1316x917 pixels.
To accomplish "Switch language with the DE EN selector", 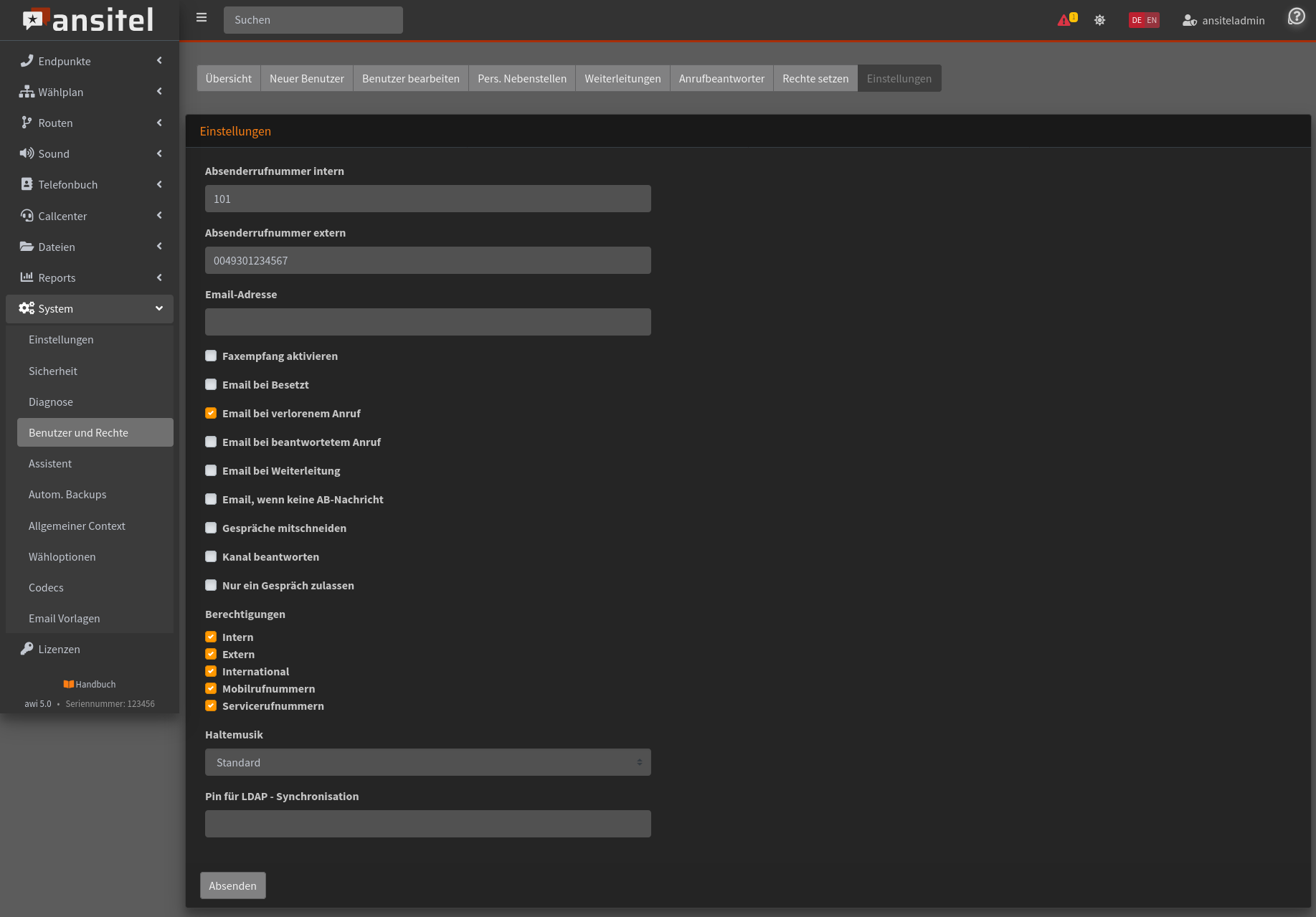I will (1143, 20).
